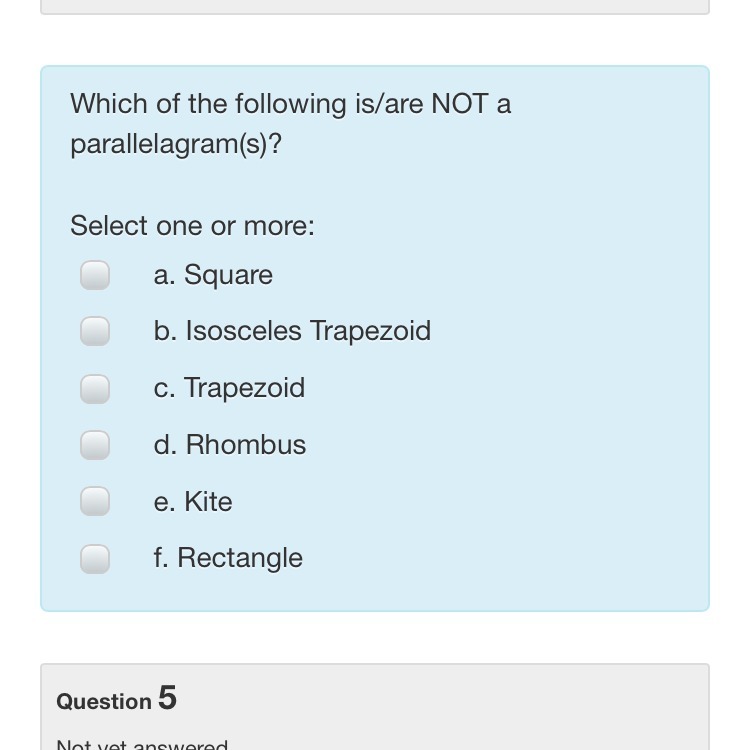Enable the Trapezoid option checkbox
This screenshot has height=750, width=750.
coord(95,388)
